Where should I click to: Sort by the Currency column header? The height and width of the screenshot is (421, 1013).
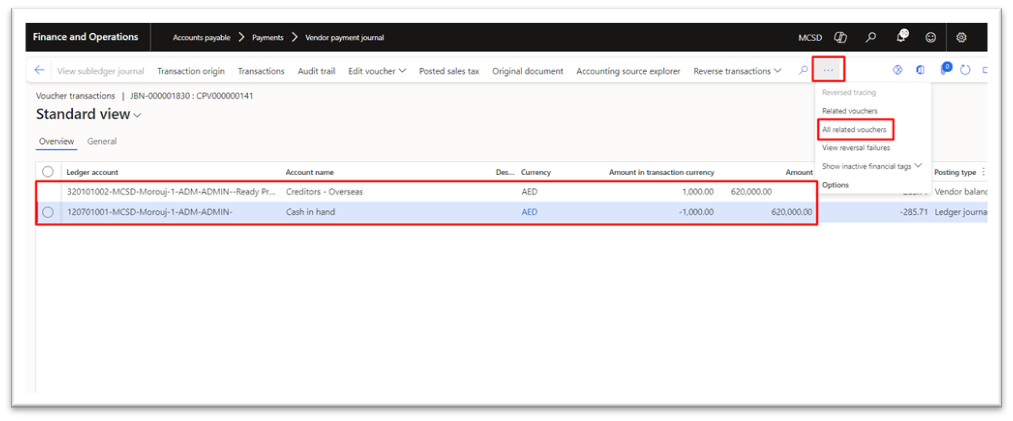[x=536, y=172]
